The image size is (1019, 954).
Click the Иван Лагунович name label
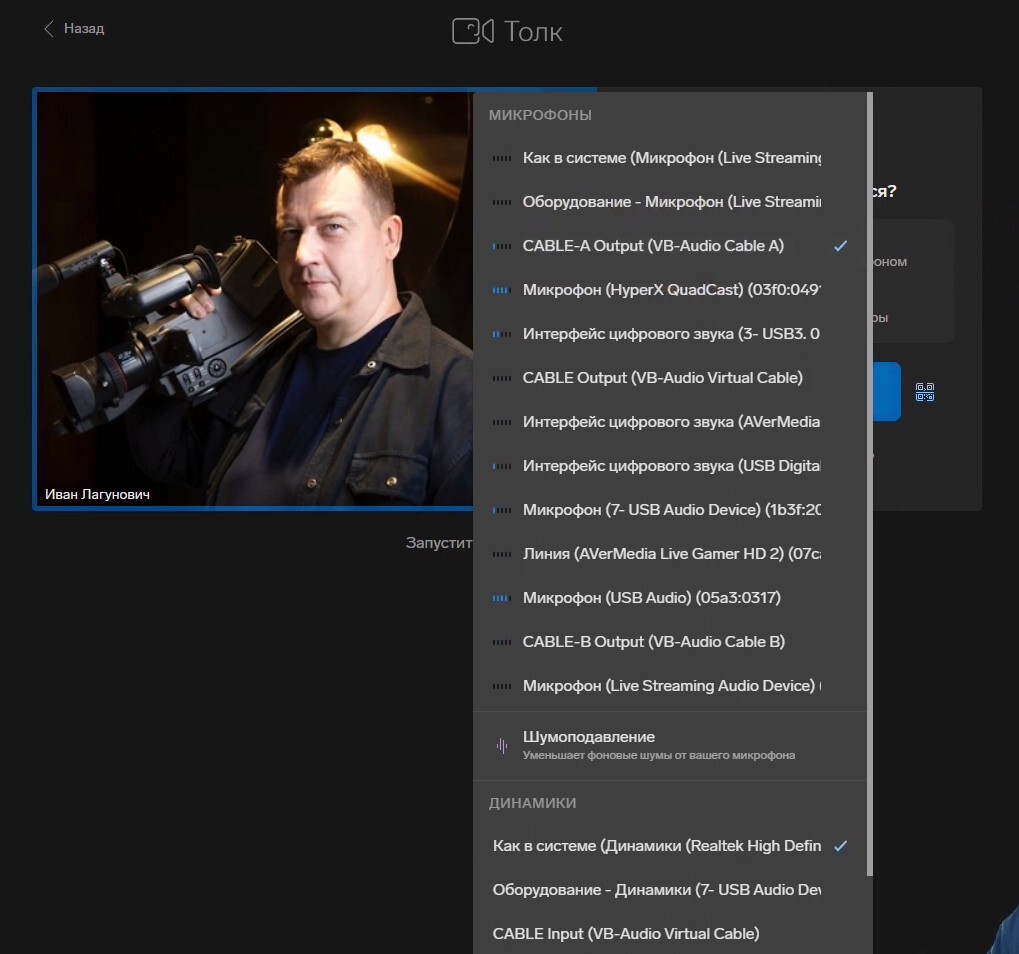point(97,495)
